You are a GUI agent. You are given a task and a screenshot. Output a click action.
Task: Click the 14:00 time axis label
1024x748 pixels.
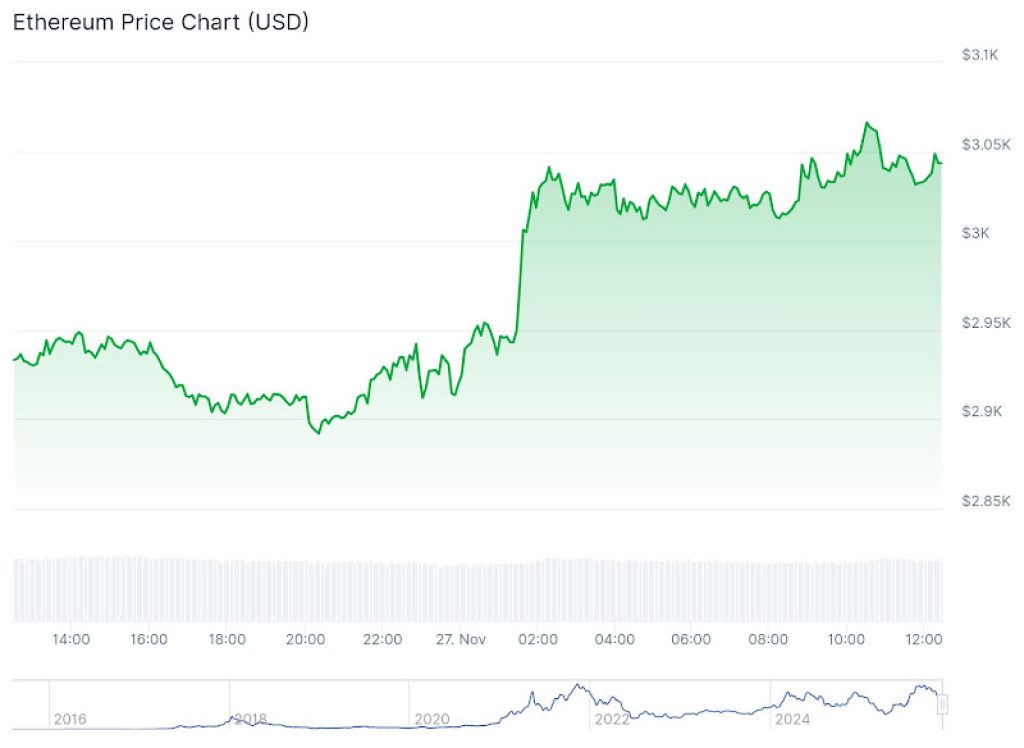click(71, 640)
